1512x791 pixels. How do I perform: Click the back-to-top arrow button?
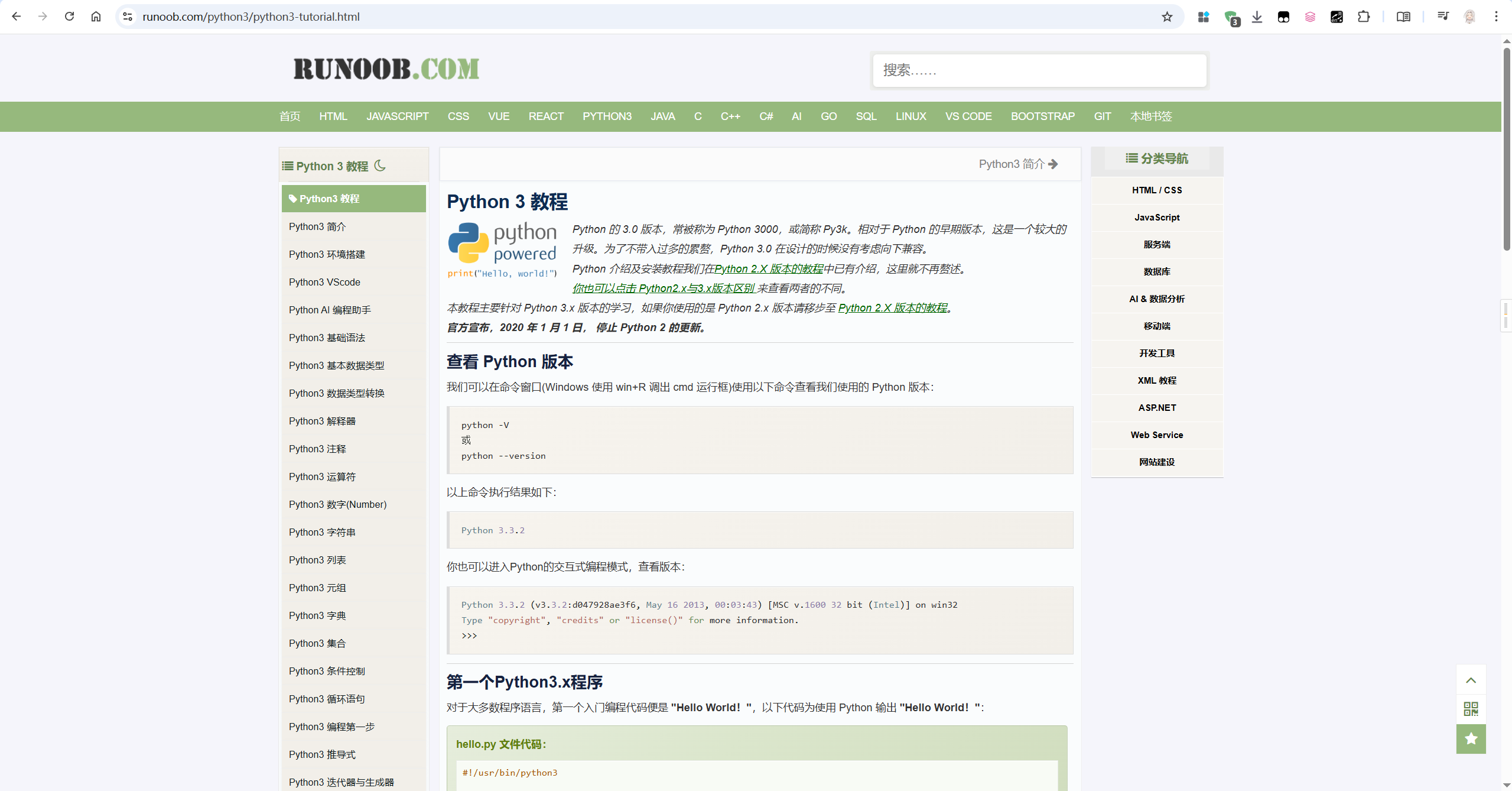[1471, 680]
